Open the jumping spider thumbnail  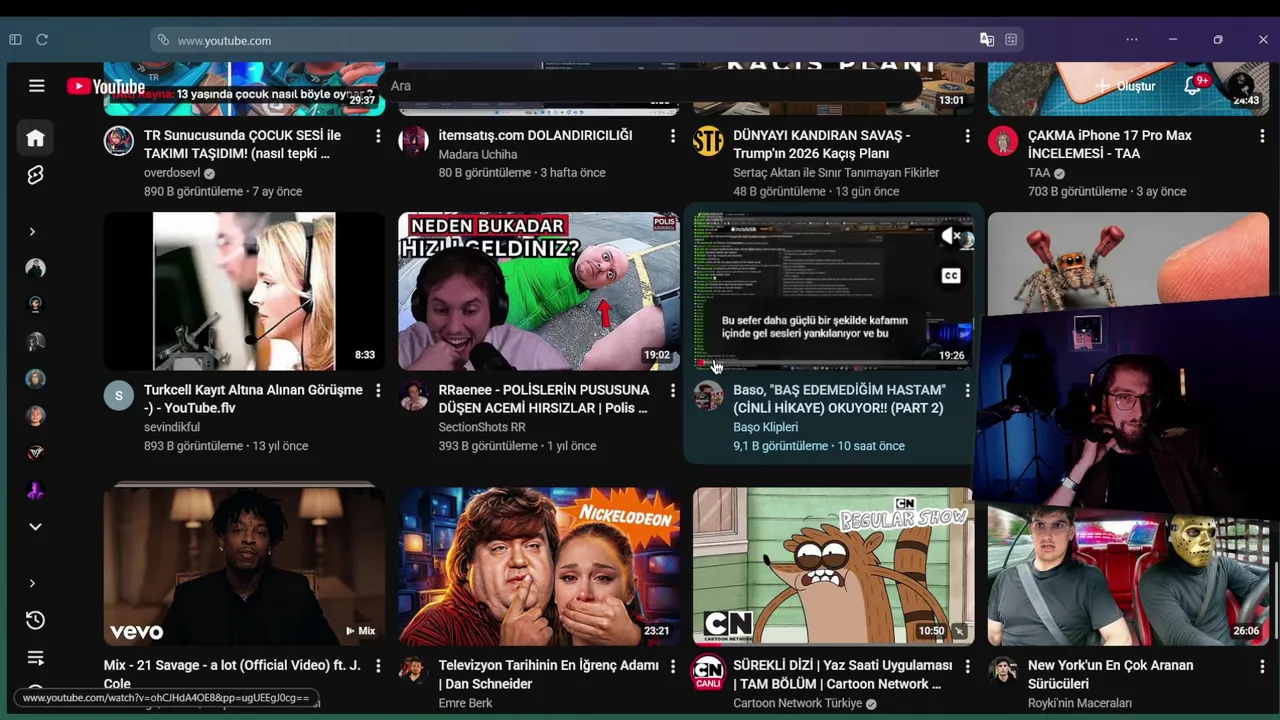point(1128,262)
